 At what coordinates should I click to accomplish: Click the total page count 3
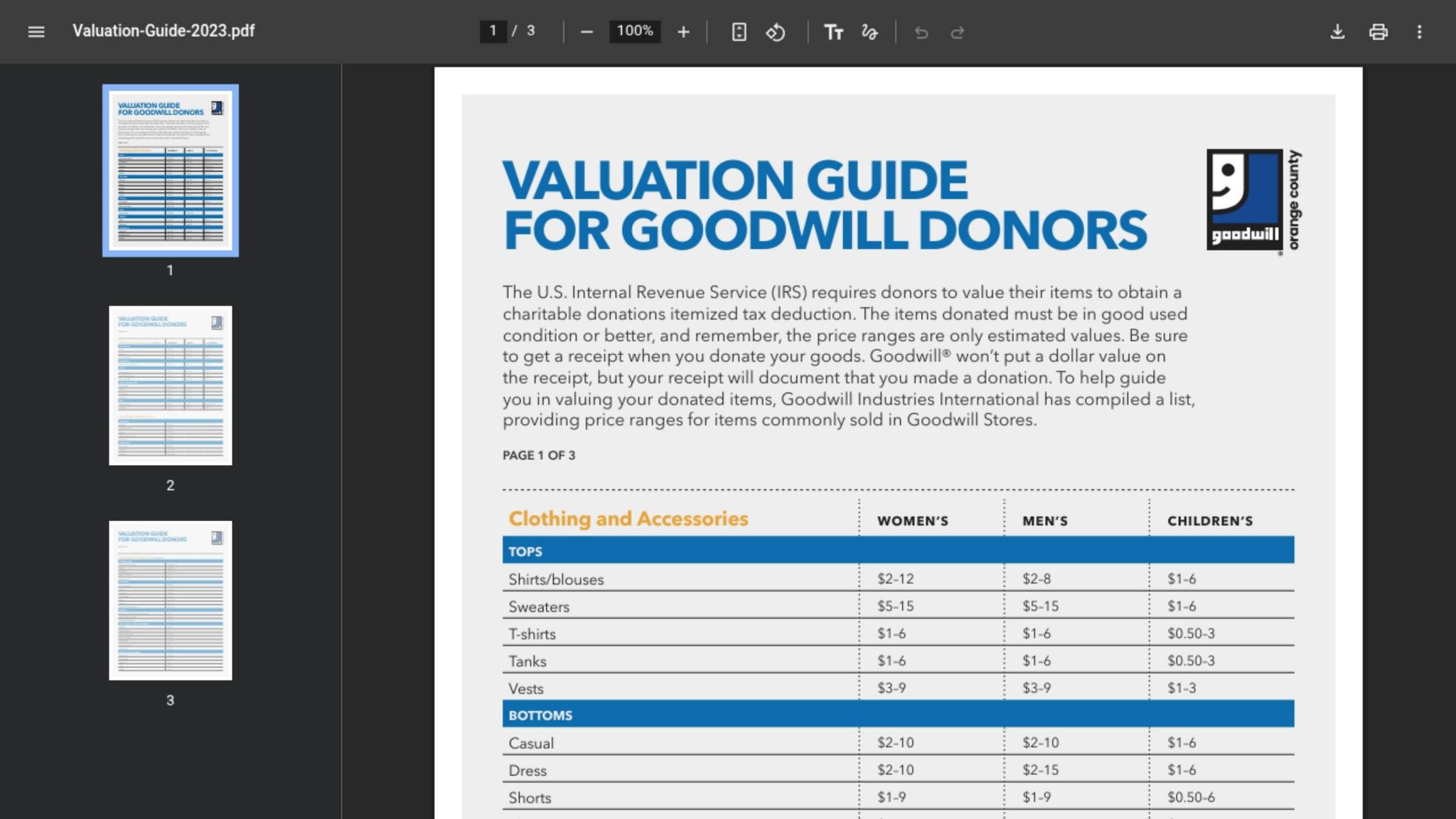coord(530,31)
